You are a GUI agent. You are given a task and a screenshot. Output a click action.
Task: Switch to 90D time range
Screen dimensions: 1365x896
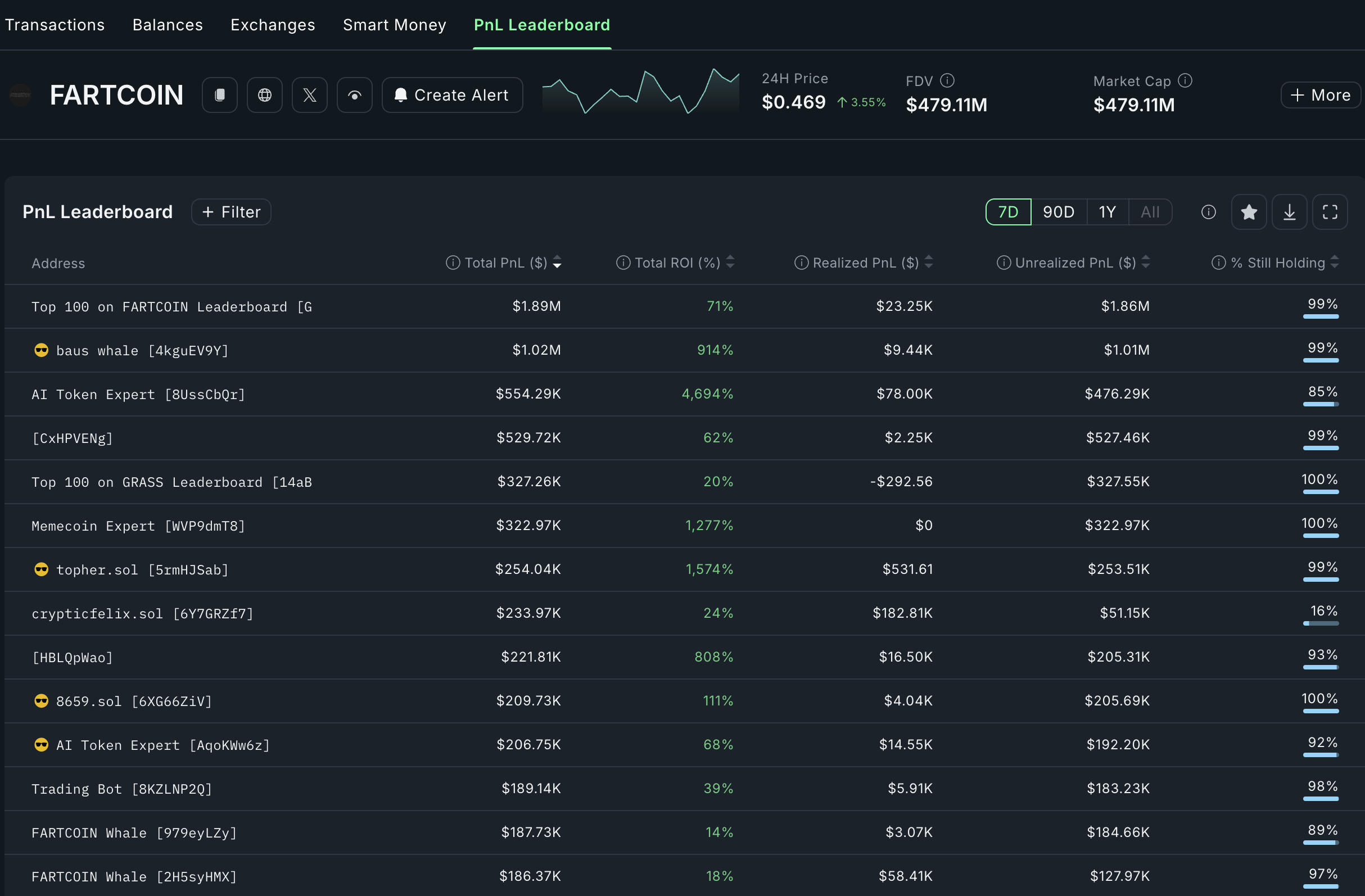(x=1058, y=212)
